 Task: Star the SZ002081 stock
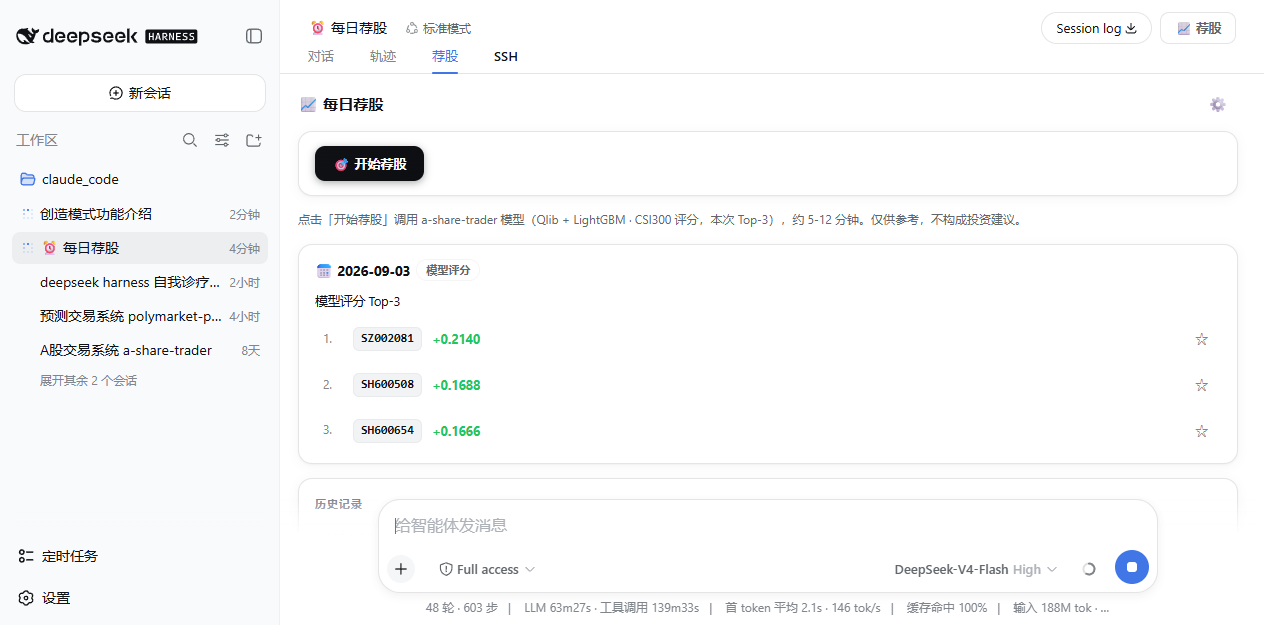coord(1202,339)
